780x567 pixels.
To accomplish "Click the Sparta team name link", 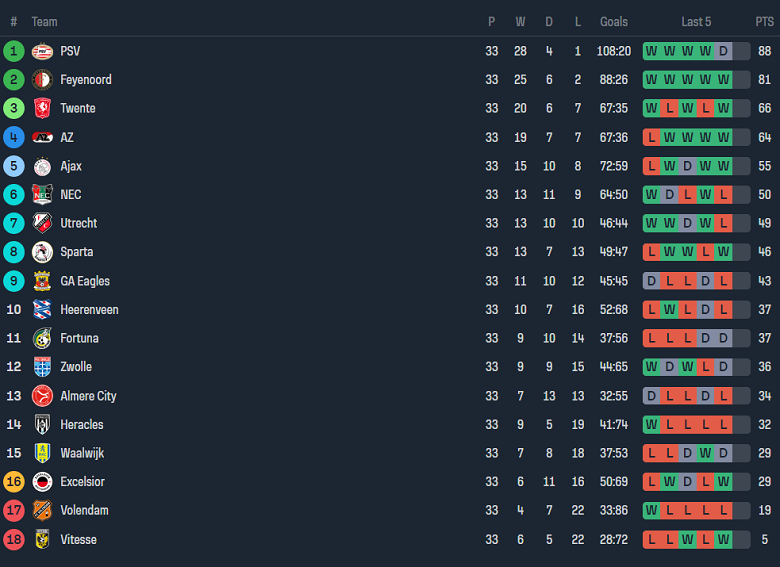I will pos(77,252).
